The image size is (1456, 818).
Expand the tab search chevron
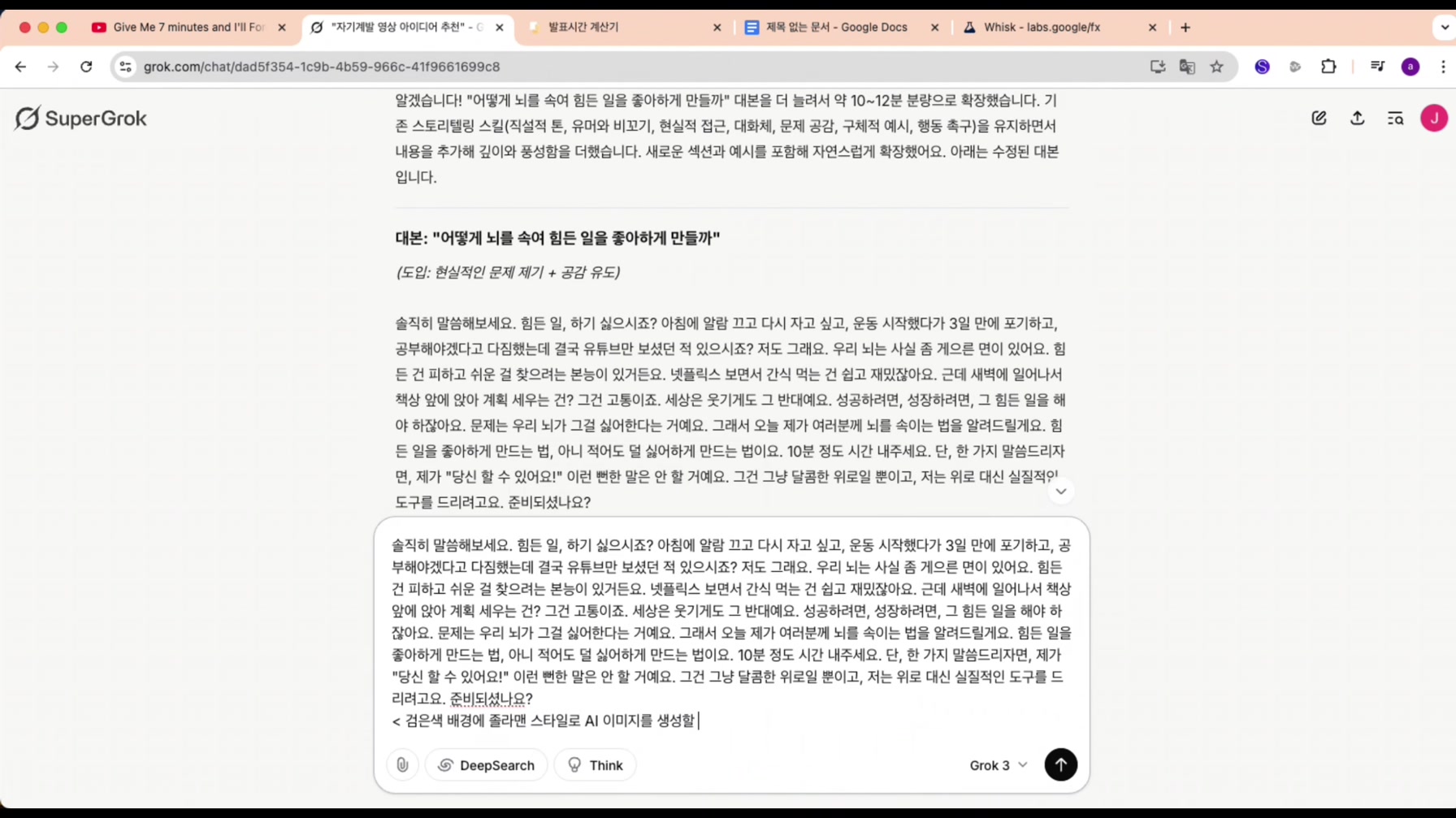pyautogui.click(x=1444, y=28)
